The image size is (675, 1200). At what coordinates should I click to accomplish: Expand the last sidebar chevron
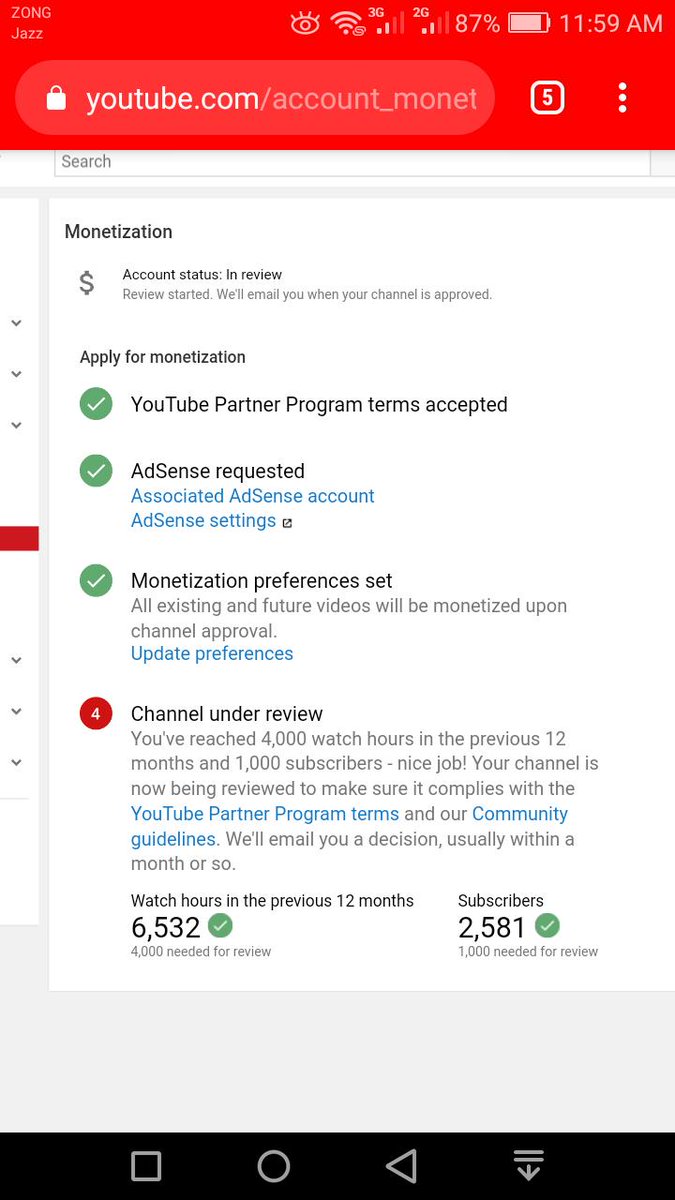(x=16, y=762)
